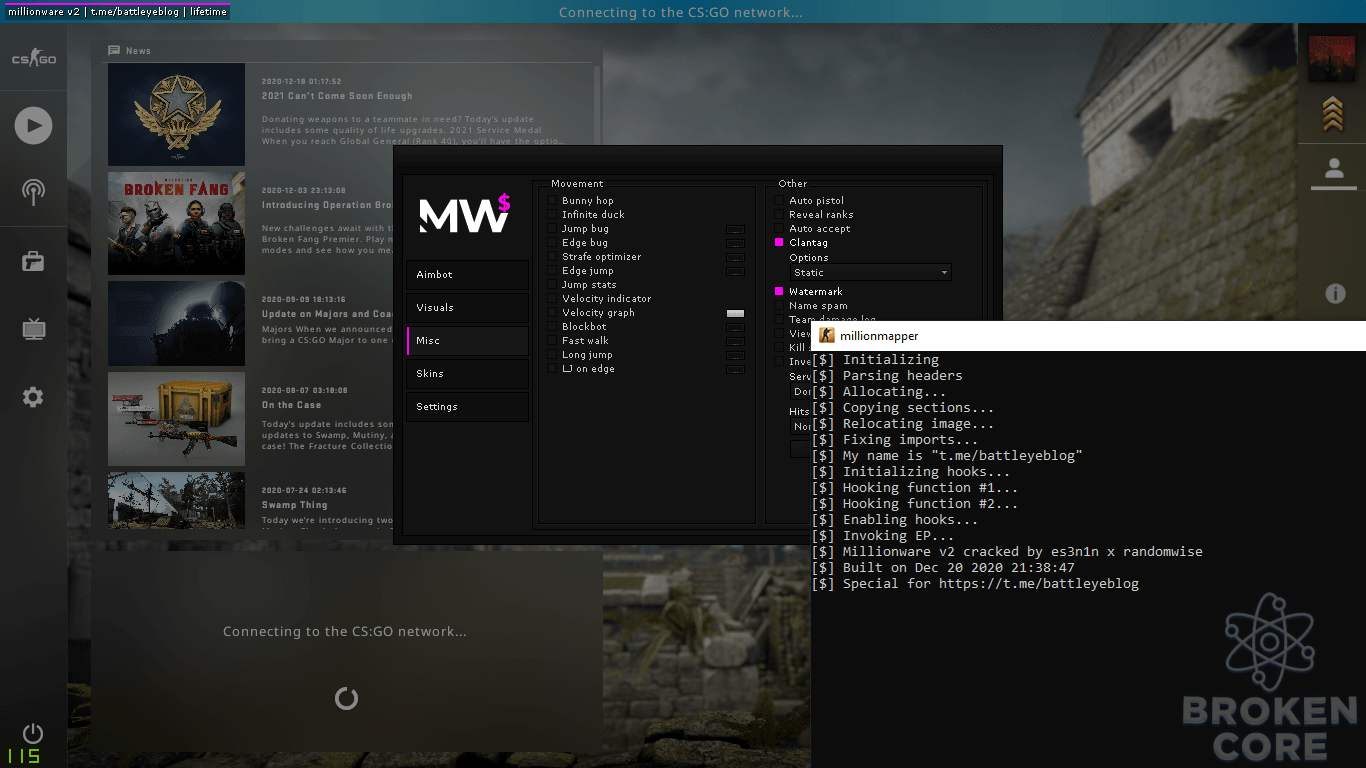Switch to the Aimbot tab
The width and height of the screenshot is (1366, 768).
pos(468,275)
